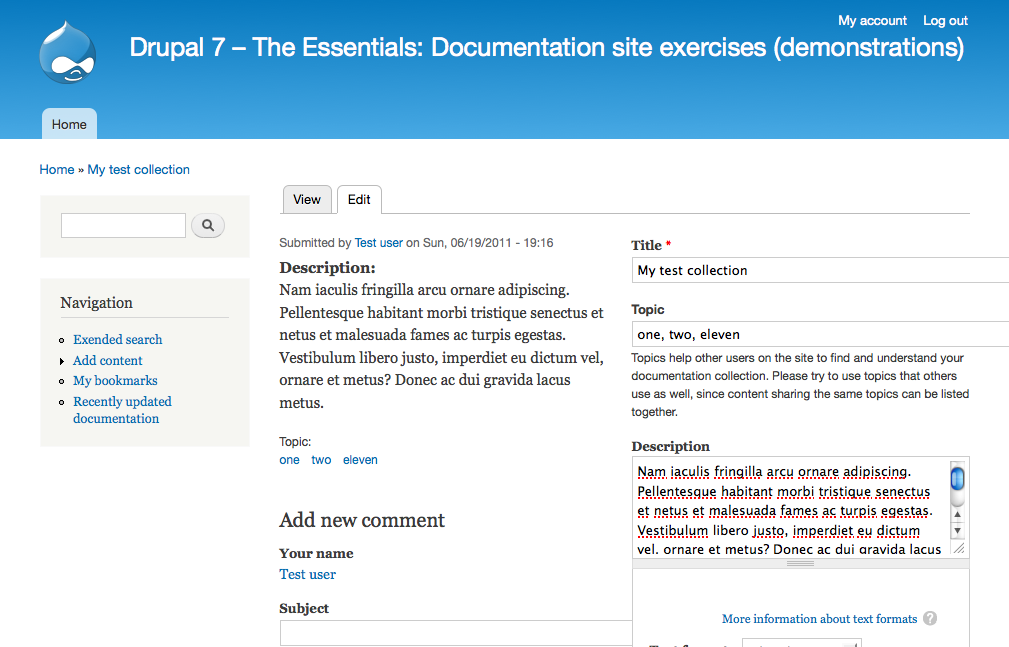Click the text formats help question-mark icon
Screen dimensions: 1009x647
(930, 619)
